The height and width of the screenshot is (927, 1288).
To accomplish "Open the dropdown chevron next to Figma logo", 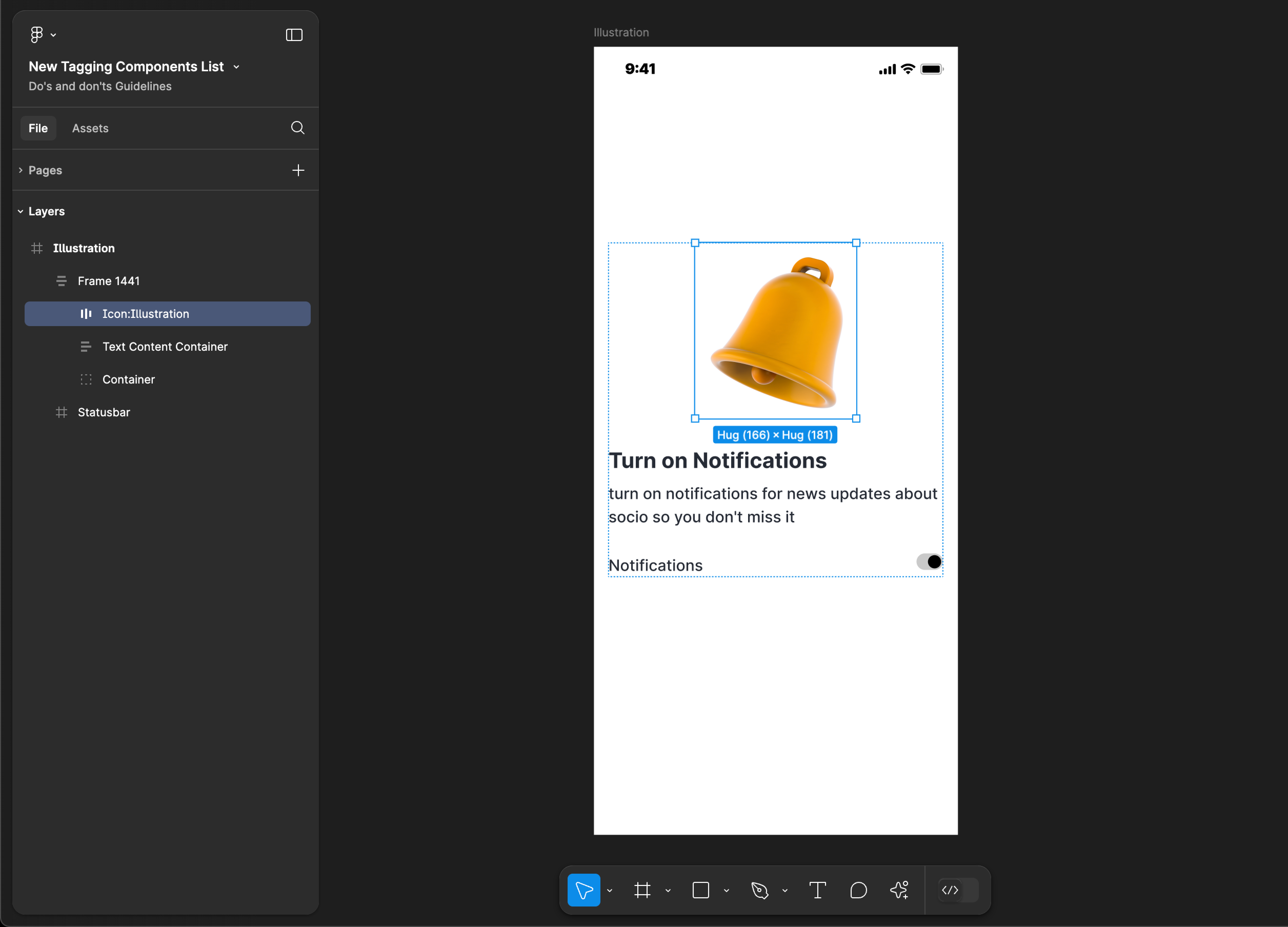I will point(53,35).
